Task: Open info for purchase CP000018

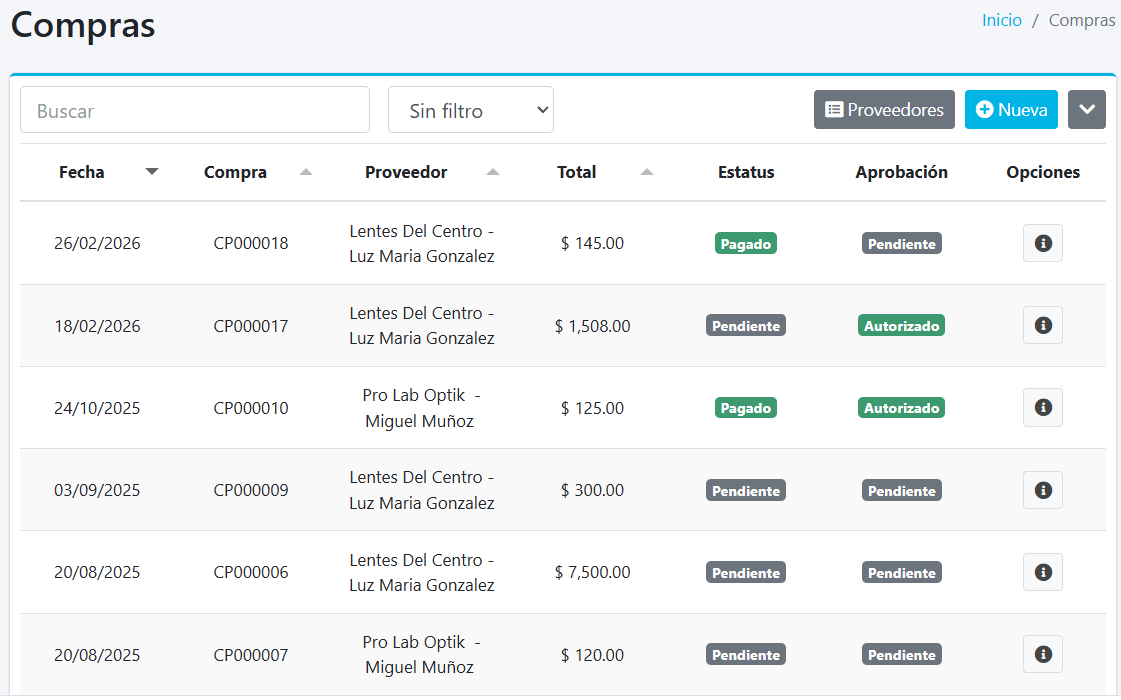Action: tap(1042, 243)
